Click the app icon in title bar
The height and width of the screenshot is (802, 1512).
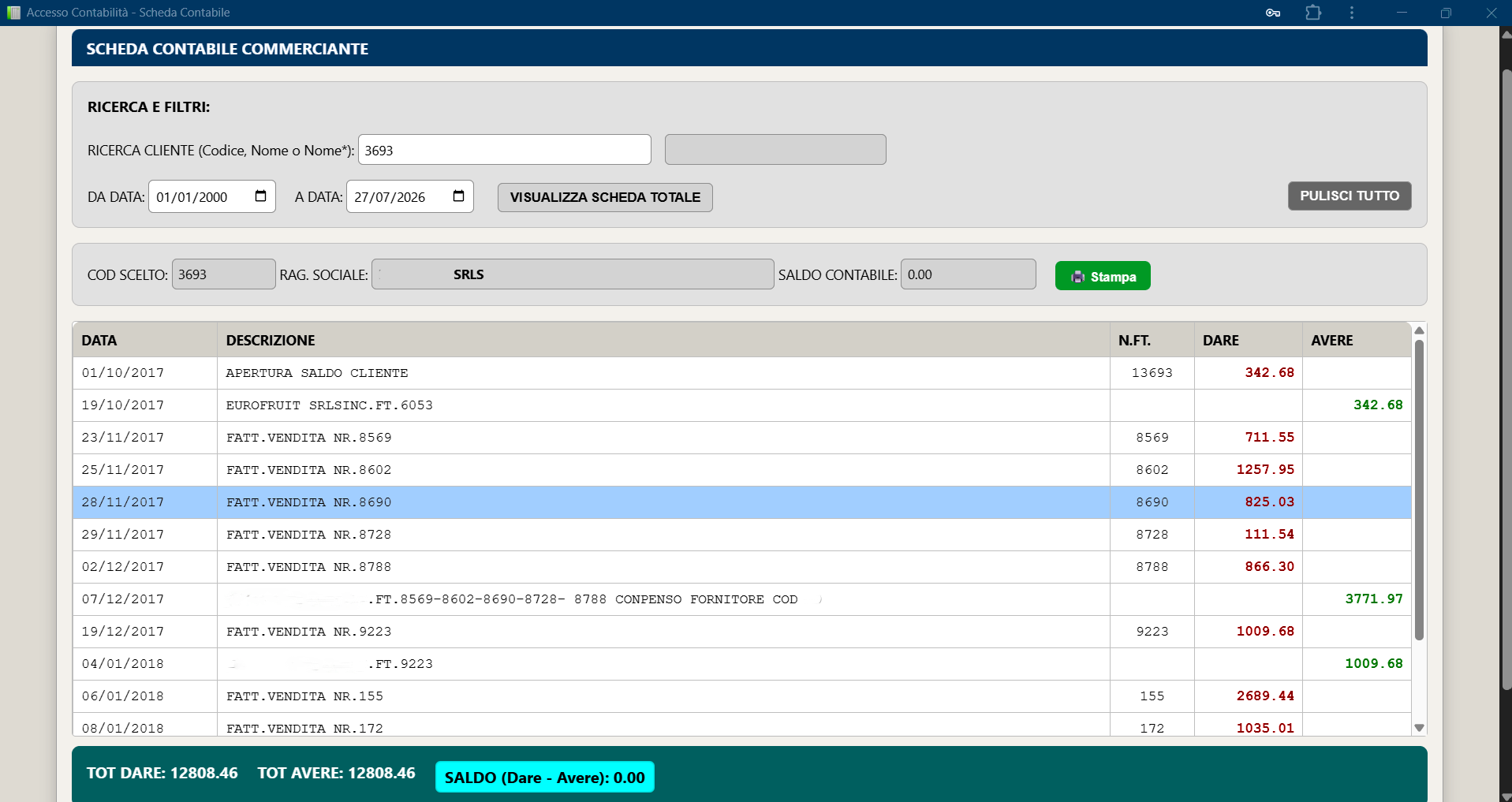click(13, 13)
